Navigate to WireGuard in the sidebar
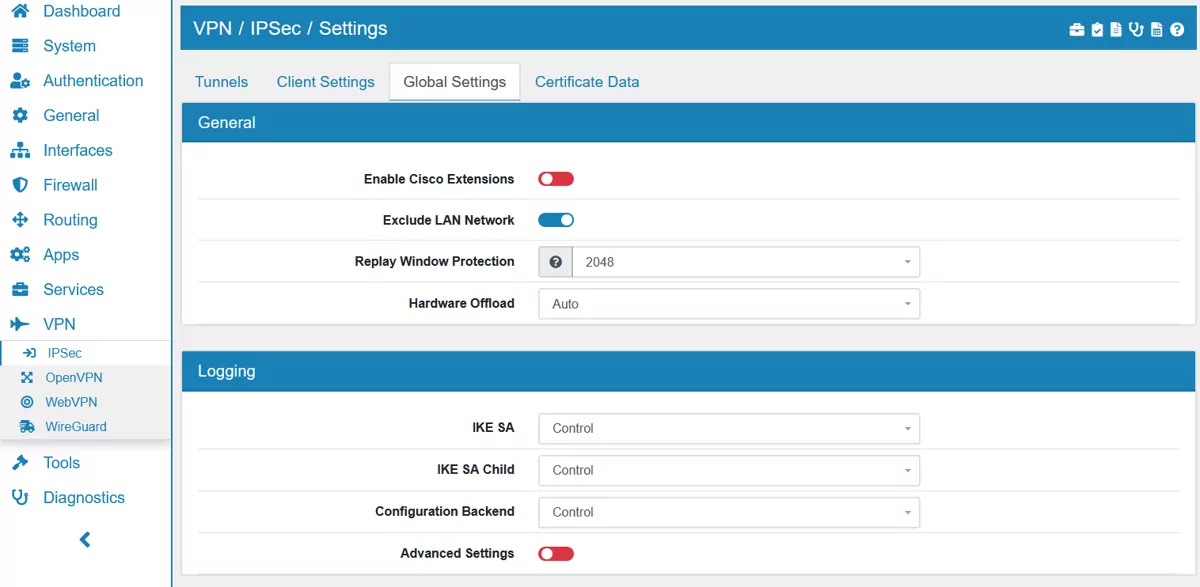The width and height of the screenshot is (1200, 587). pyautogui.click(x=74, y=426)
